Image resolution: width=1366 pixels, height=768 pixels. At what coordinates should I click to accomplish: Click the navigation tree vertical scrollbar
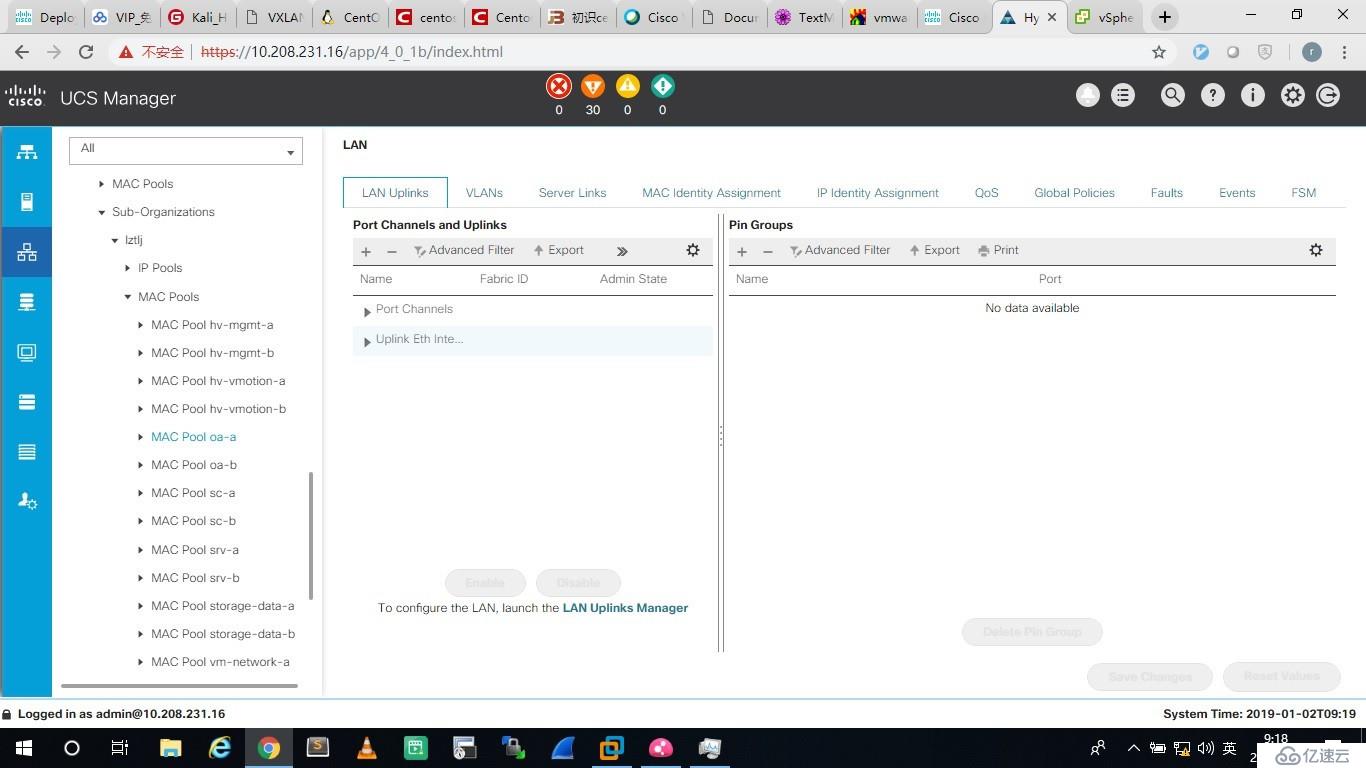[x=311, y=536]
